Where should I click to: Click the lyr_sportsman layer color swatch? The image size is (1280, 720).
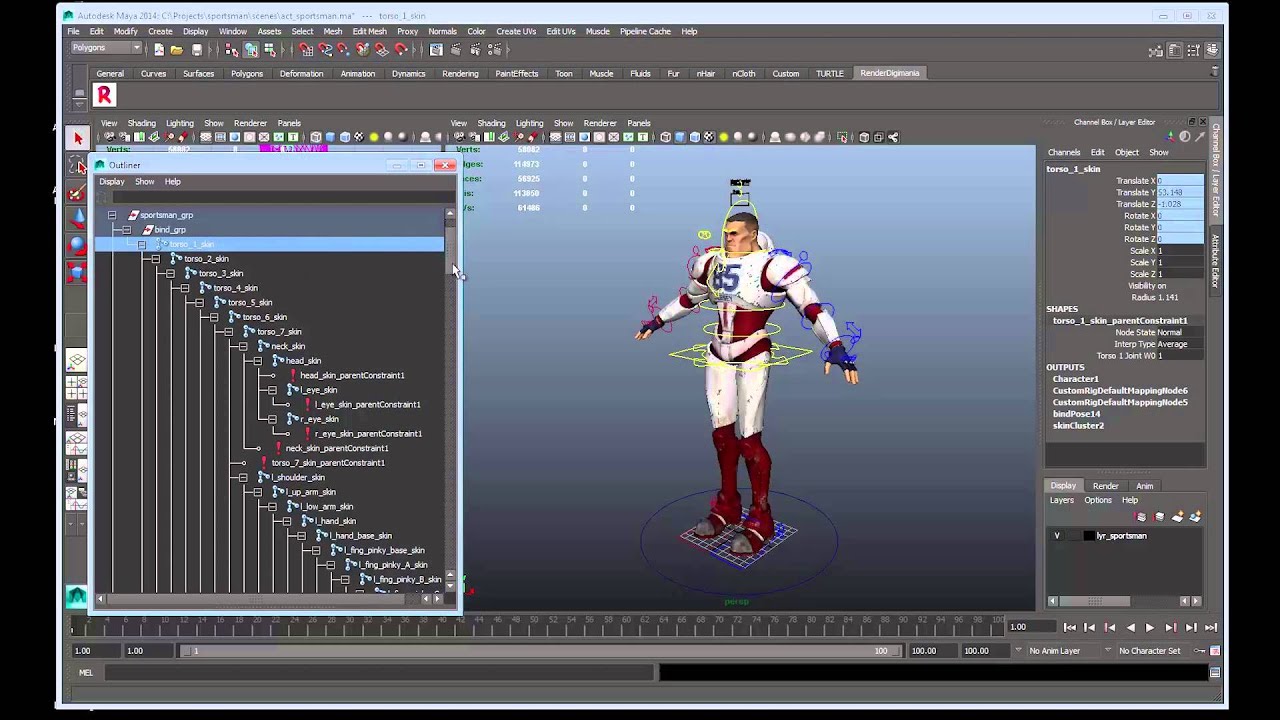pyautogui.click(x=1089, y=536)
